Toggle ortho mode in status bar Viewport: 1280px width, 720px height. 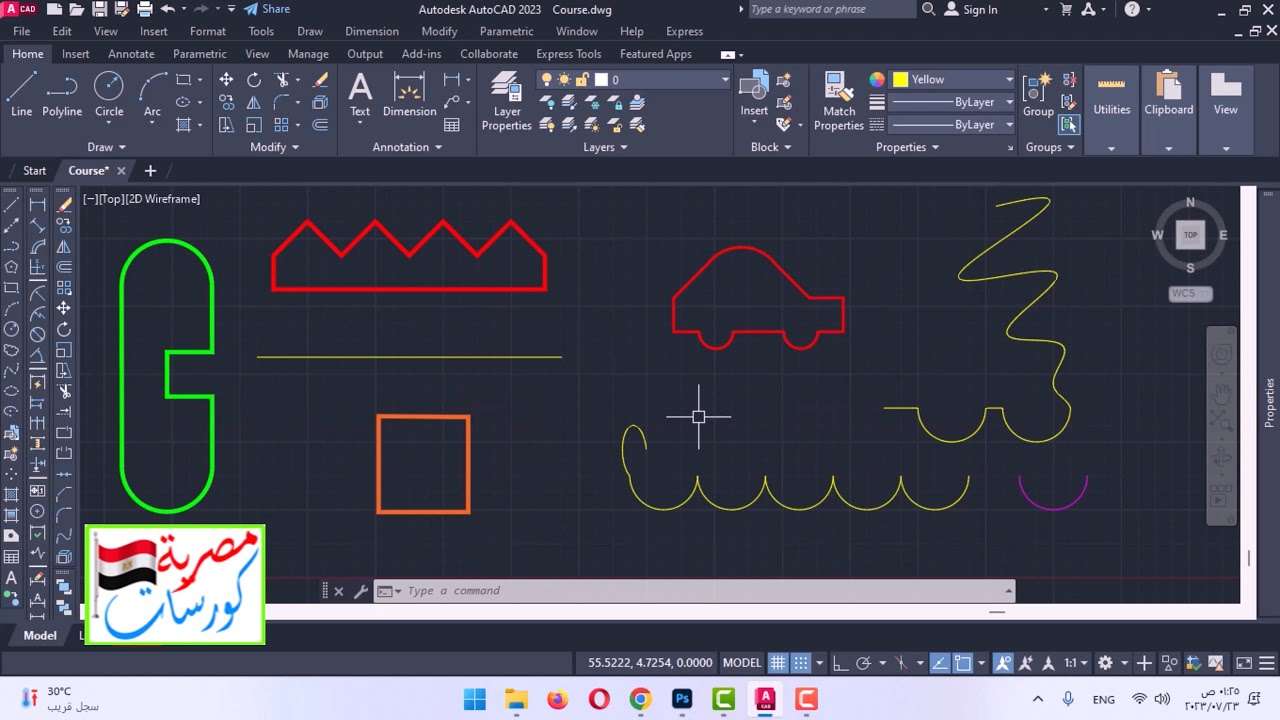point(841,663)
